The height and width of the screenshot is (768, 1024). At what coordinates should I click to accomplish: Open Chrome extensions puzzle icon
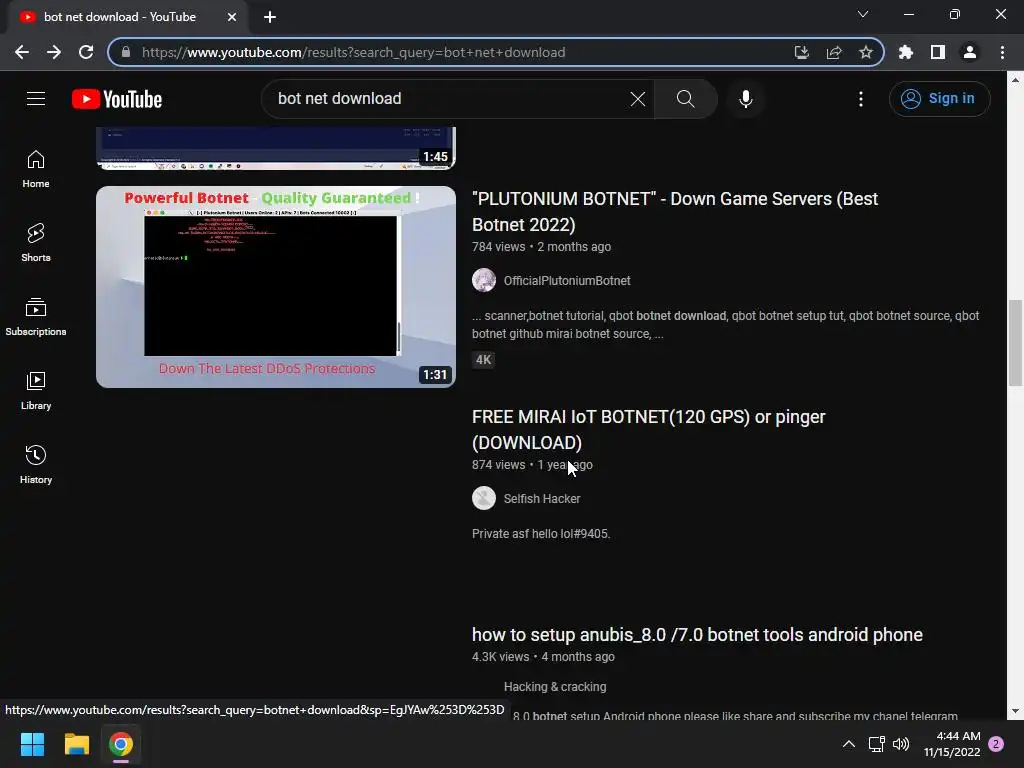pos(906,52)
